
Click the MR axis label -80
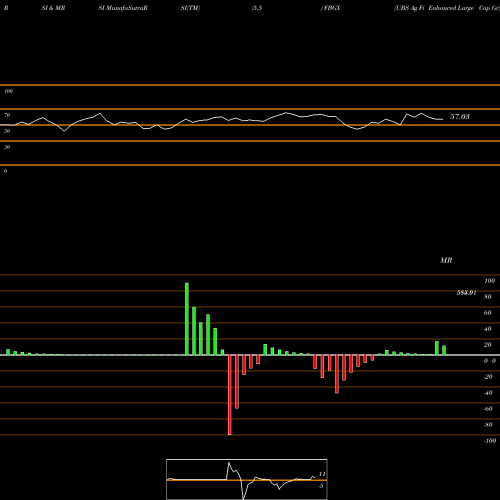tap(488, 425)
